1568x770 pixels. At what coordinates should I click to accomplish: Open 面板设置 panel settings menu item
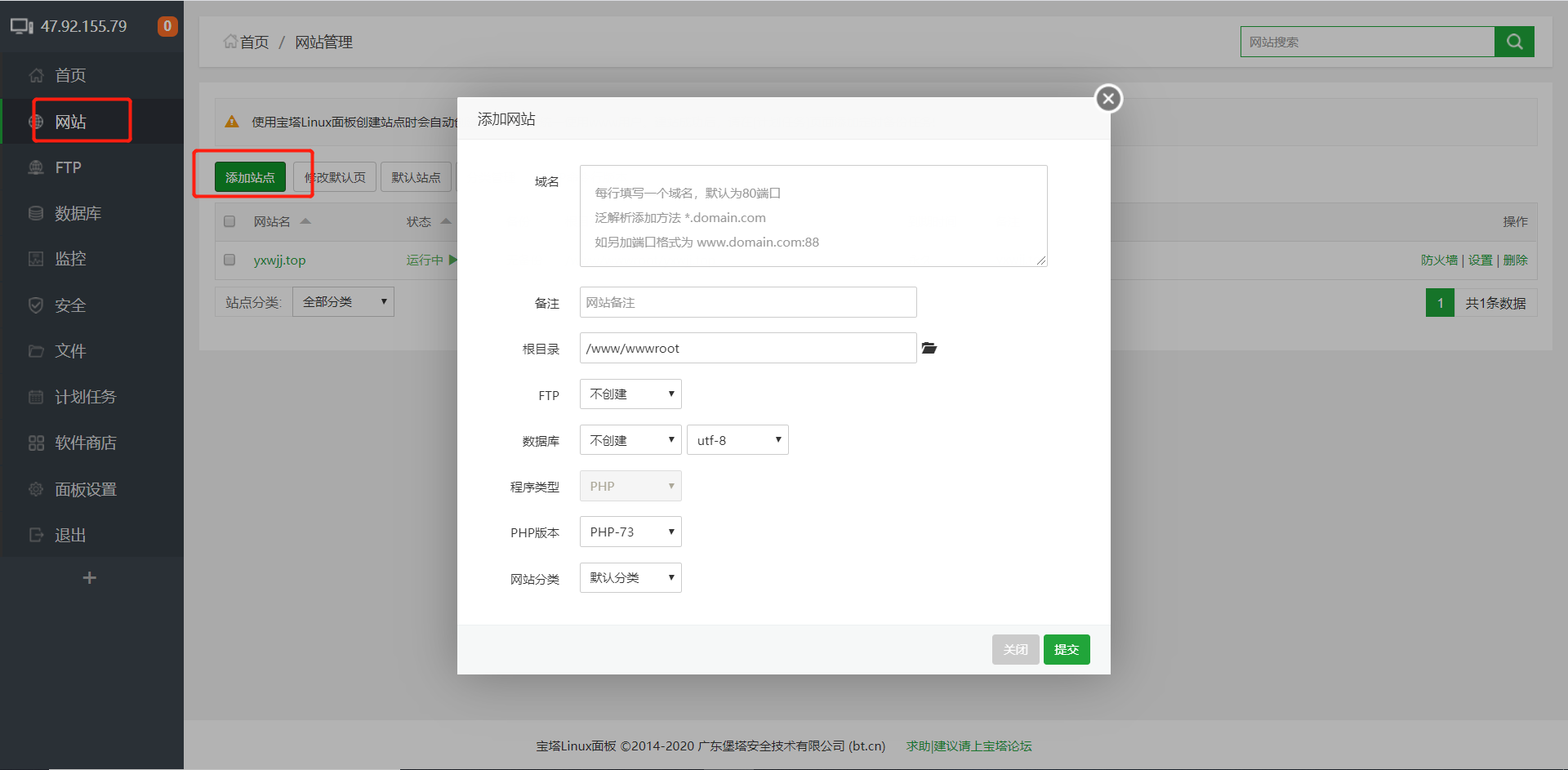[86, 488]
